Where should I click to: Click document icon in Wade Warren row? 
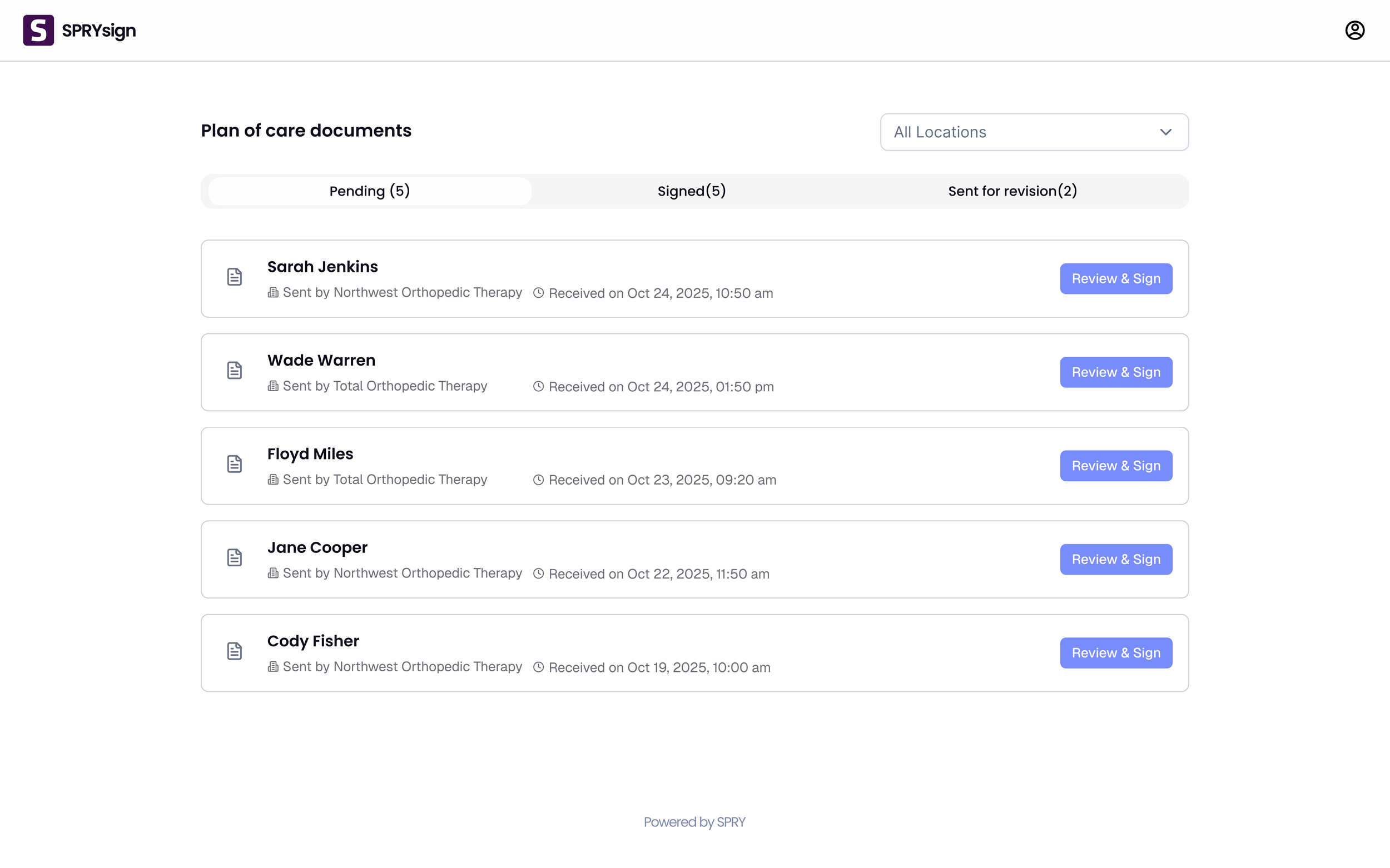pyautogui.click(x=234, y=370)
